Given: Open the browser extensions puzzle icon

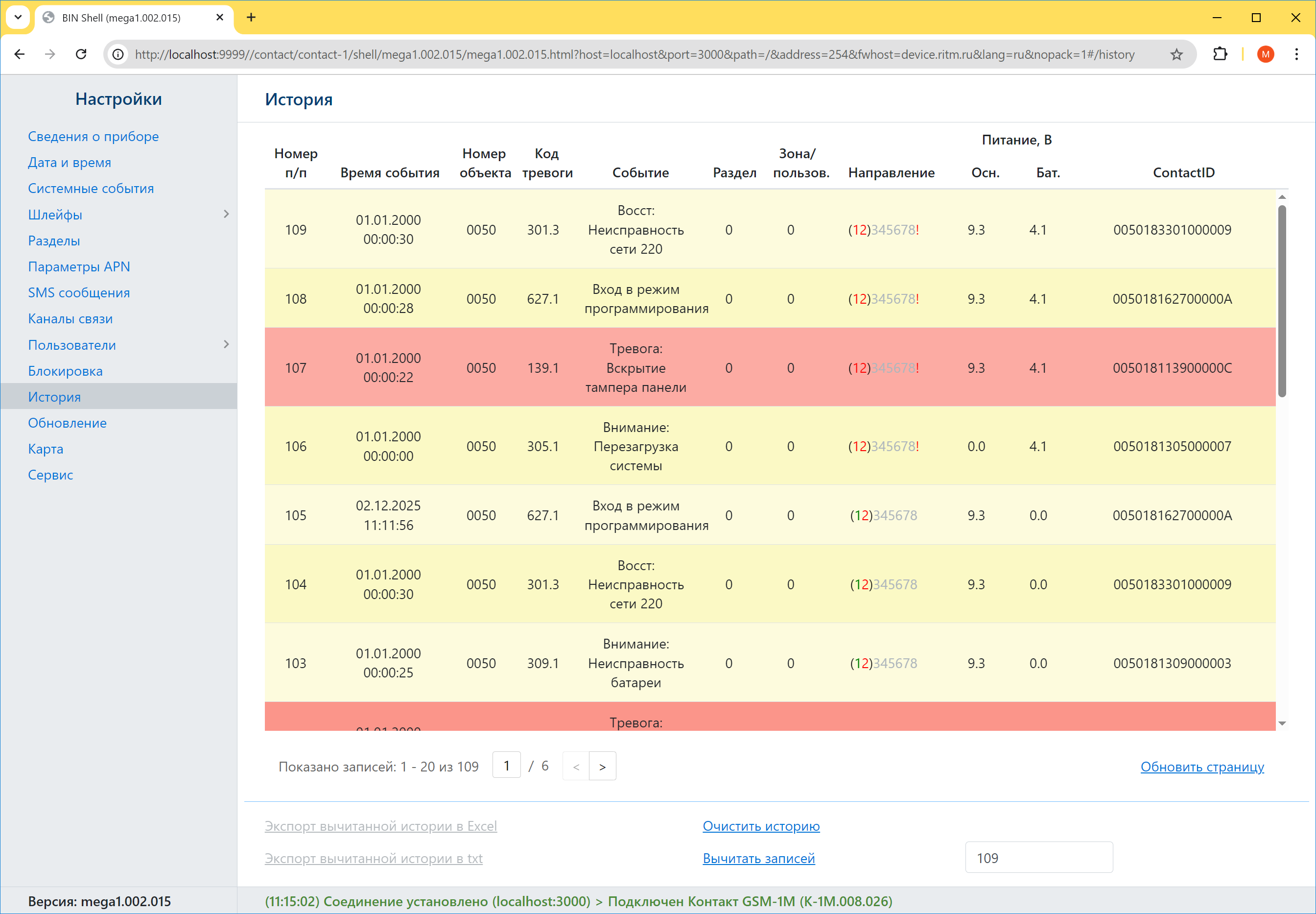Looking at the screenshot, I should pyautogui.click(x=1220, y=54).
